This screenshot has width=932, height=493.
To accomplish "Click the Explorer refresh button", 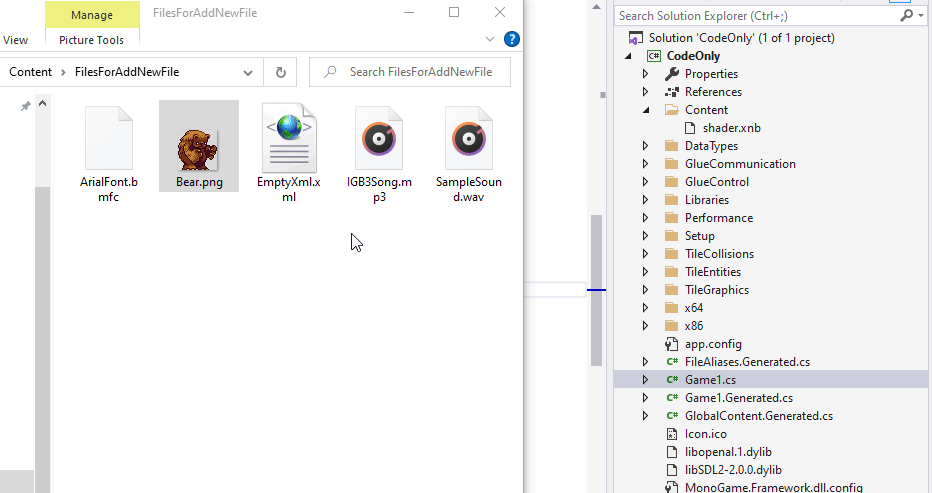I will point(280,72).
